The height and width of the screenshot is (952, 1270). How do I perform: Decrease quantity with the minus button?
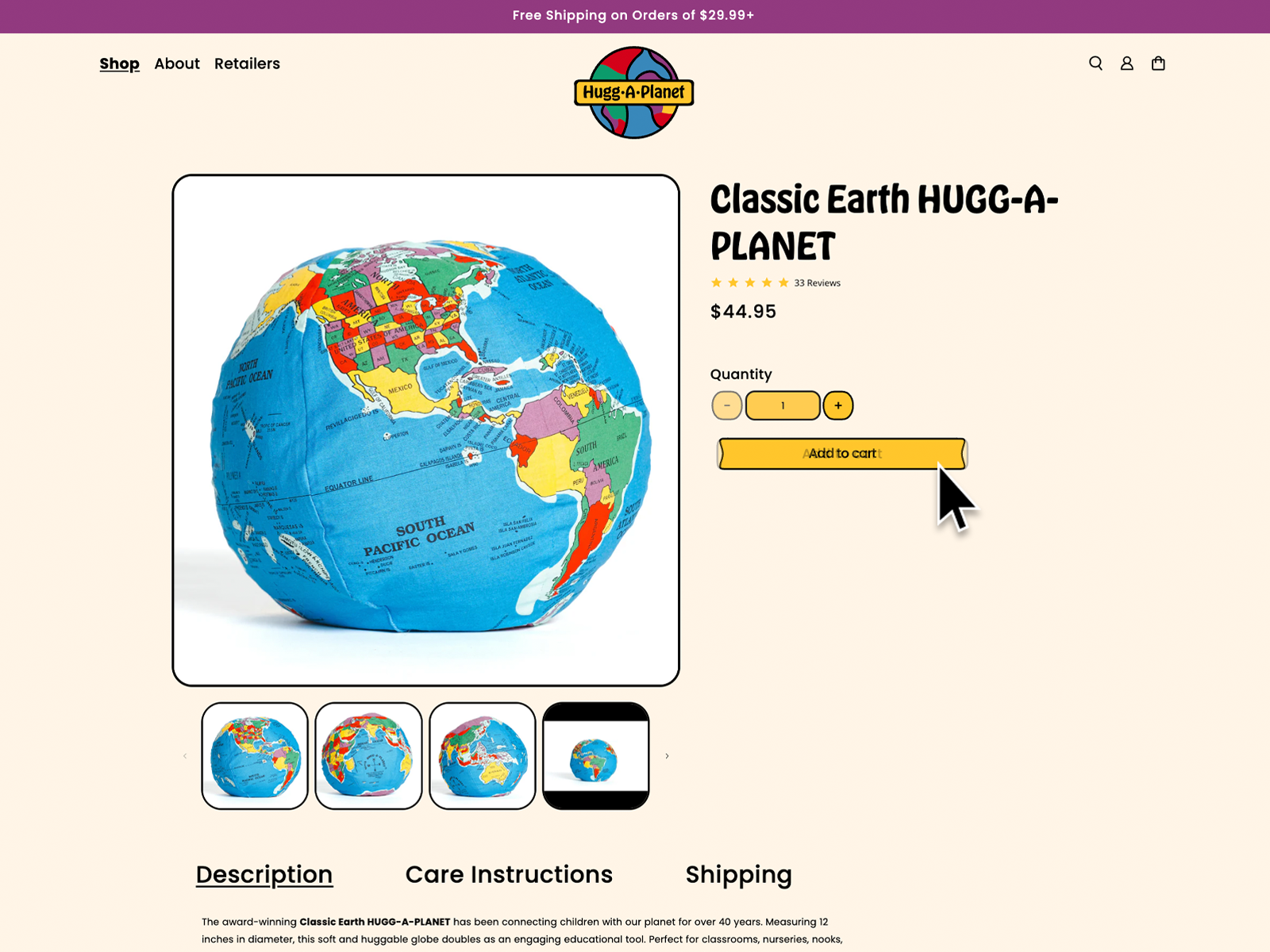[726, 405]
